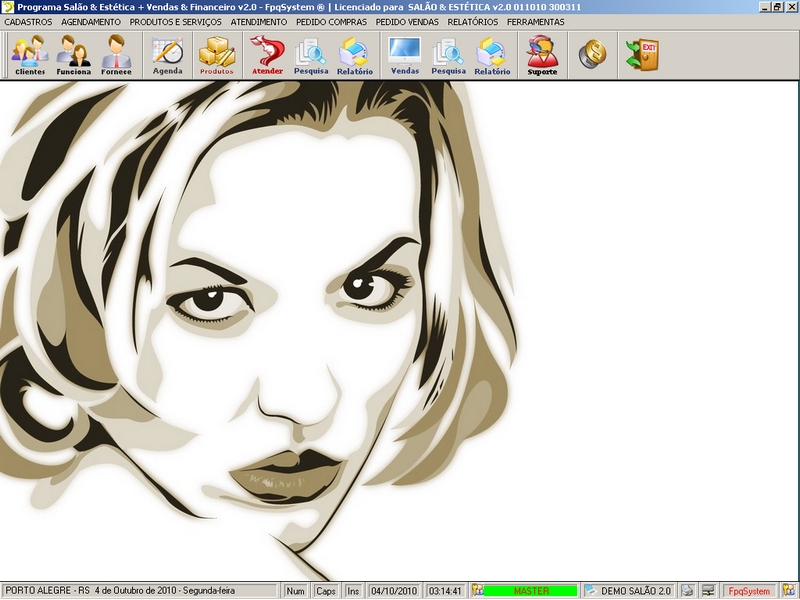The image size is (800, 600).
Task: Open the Relatório icon left of Vendas
Action: (355, 55)
